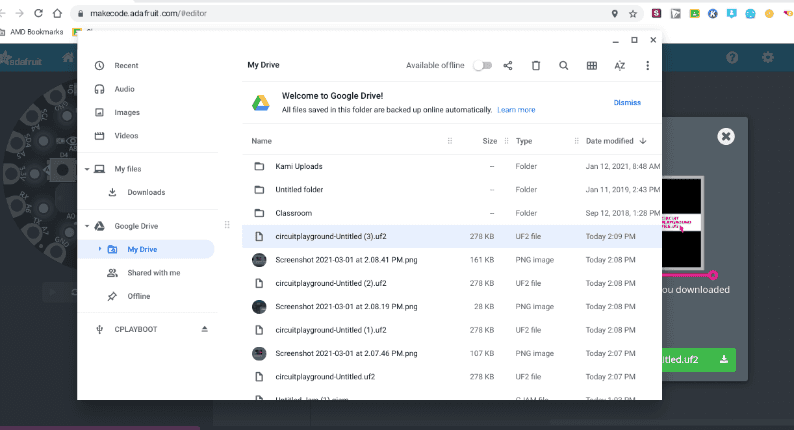Expand the My Drive folder tree
794x430 pixels.
click(x=99, y=249)
